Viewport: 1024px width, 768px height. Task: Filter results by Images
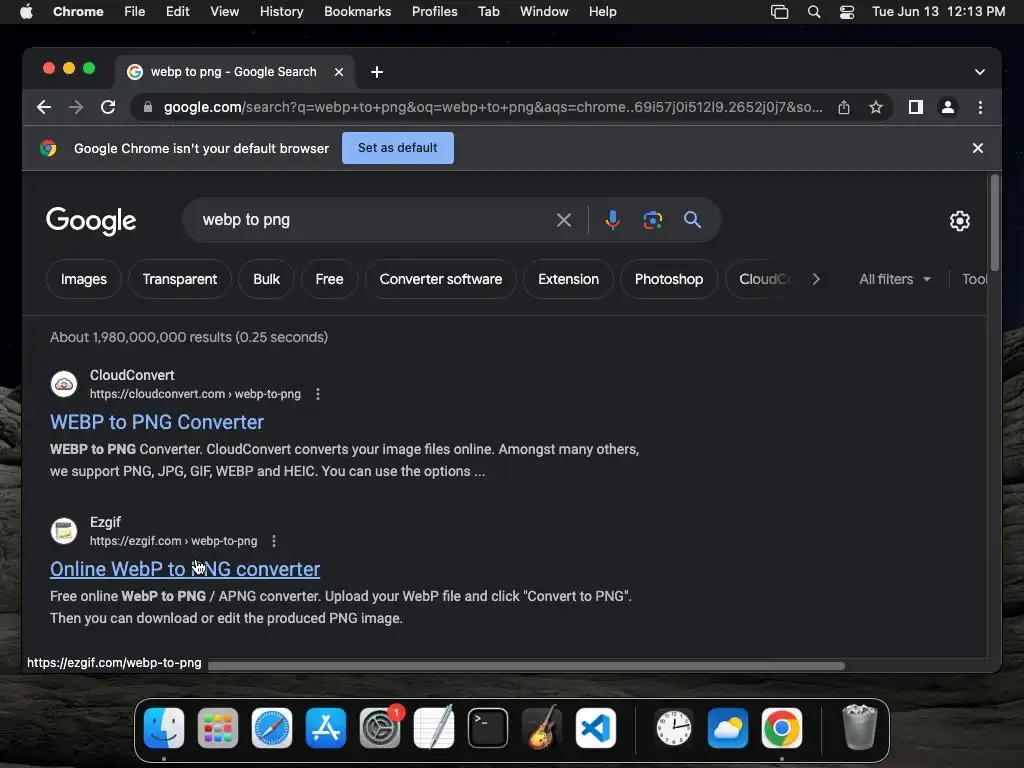pyautogui.click(x=84, y=280)
